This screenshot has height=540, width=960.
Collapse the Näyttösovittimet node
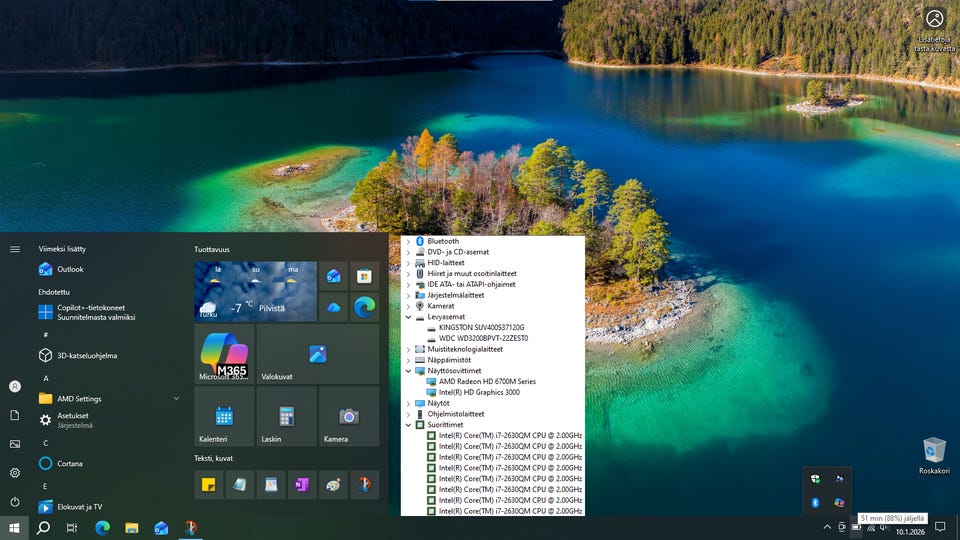(x=408, y=371)
